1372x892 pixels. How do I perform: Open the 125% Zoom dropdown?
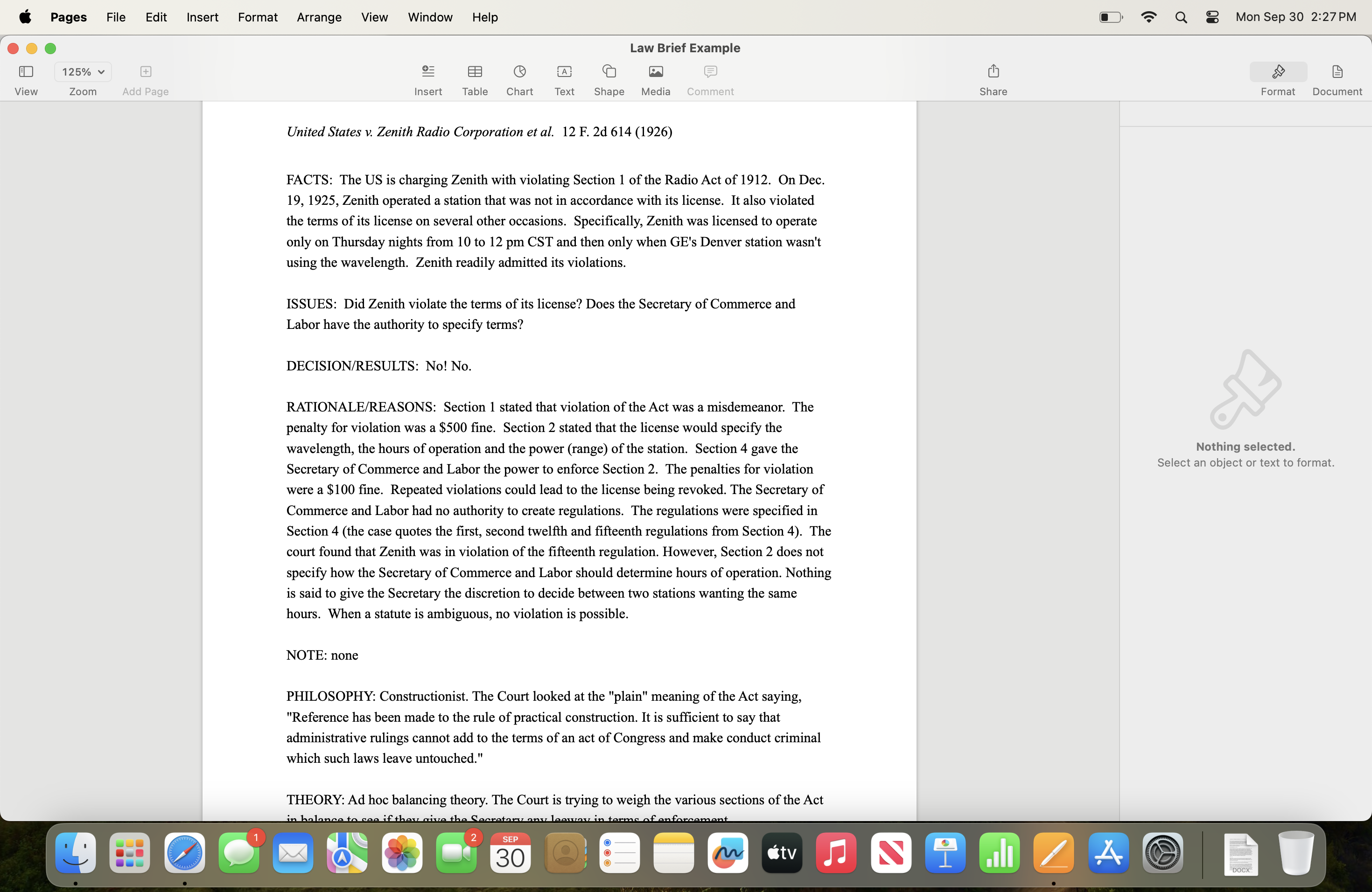tap(83, 72)
